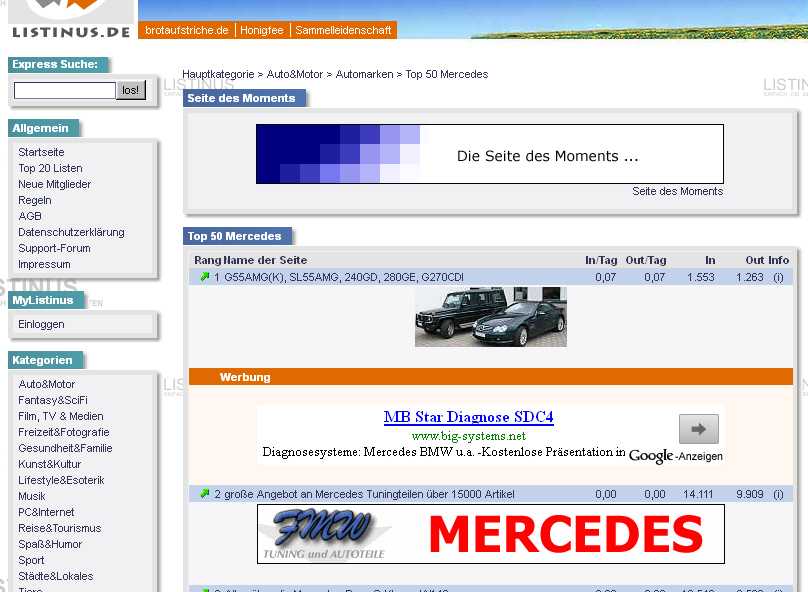Click the Out value '1.263'
This screenshot has height=592, width=808.
750,277
